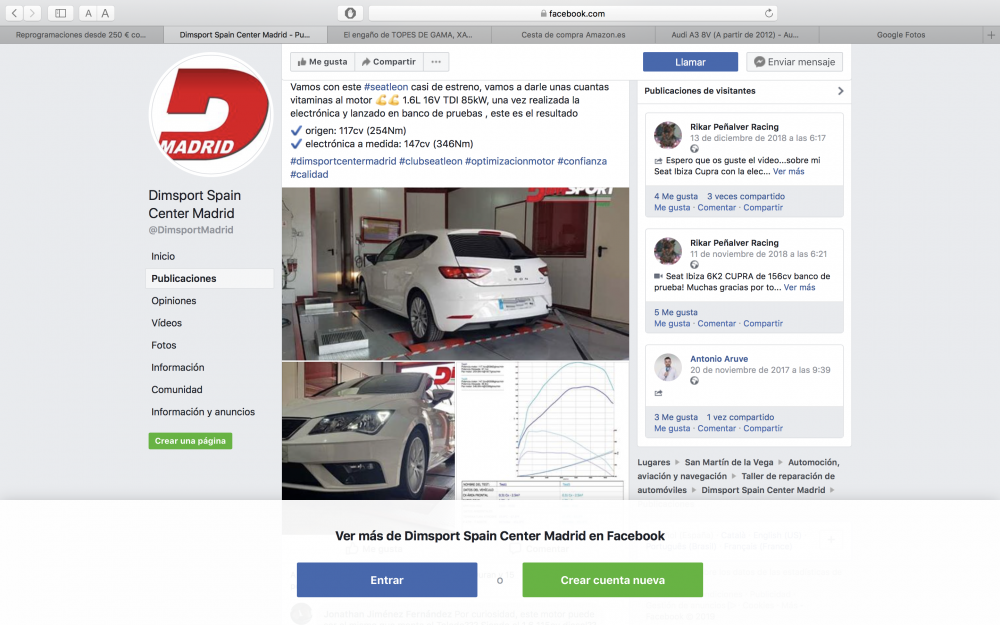This screenshot has width=1000, height=625.
Task: Click the Llamar button
Action: point(690,62)
